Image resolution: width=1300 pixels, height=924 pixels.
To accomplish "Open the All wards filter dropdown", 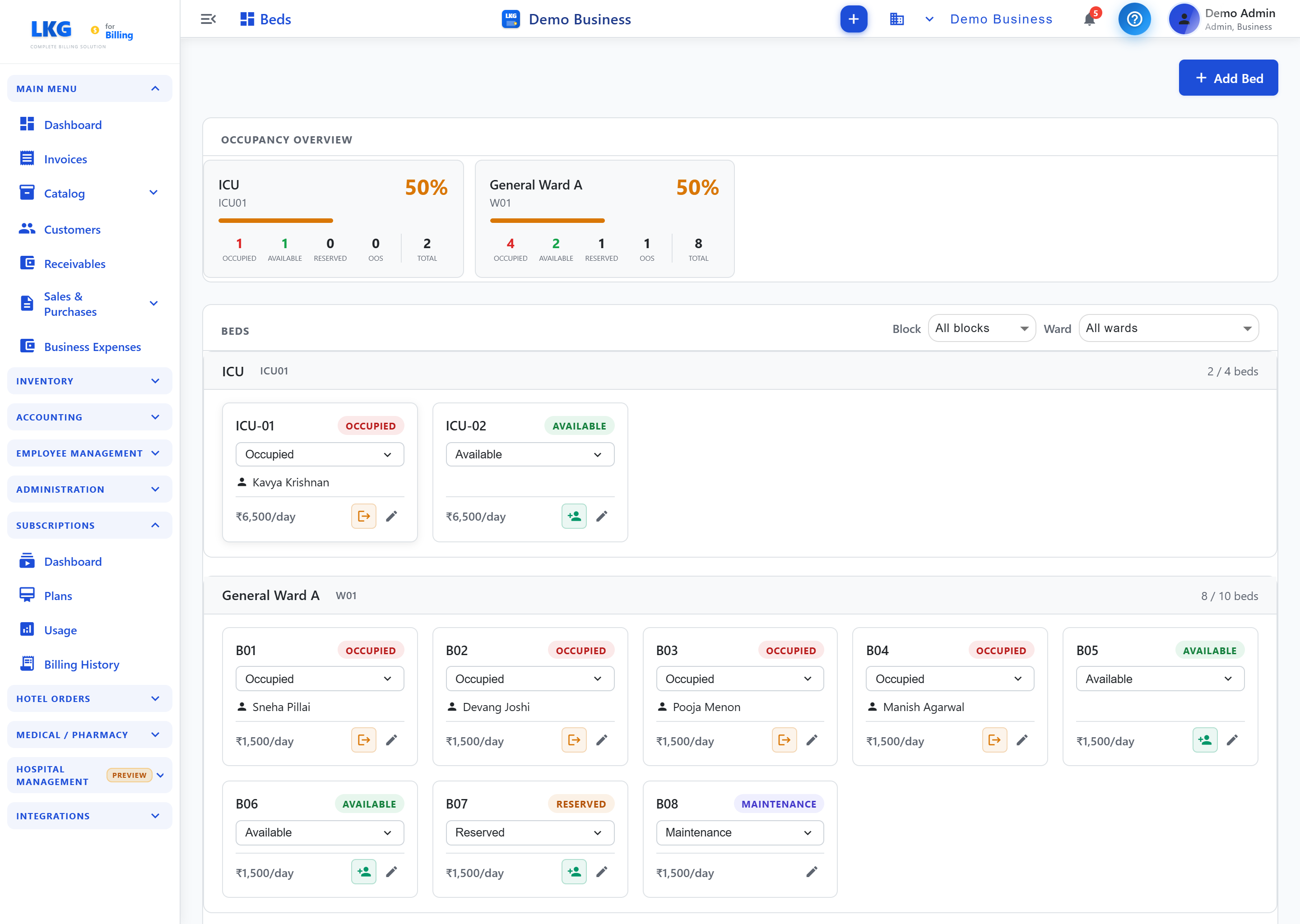I will pyautogui.click(x=1168, y=328).
